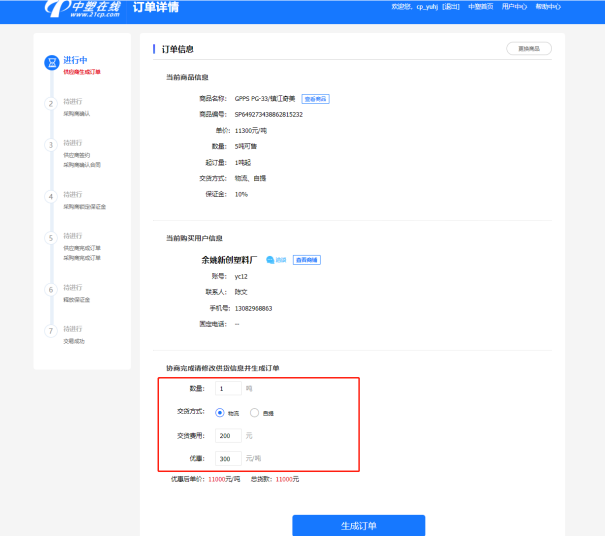Viewport: 605px width, 536px height.
Task: Click step 5 circle in progress sidebar
Action: (51, 238)
